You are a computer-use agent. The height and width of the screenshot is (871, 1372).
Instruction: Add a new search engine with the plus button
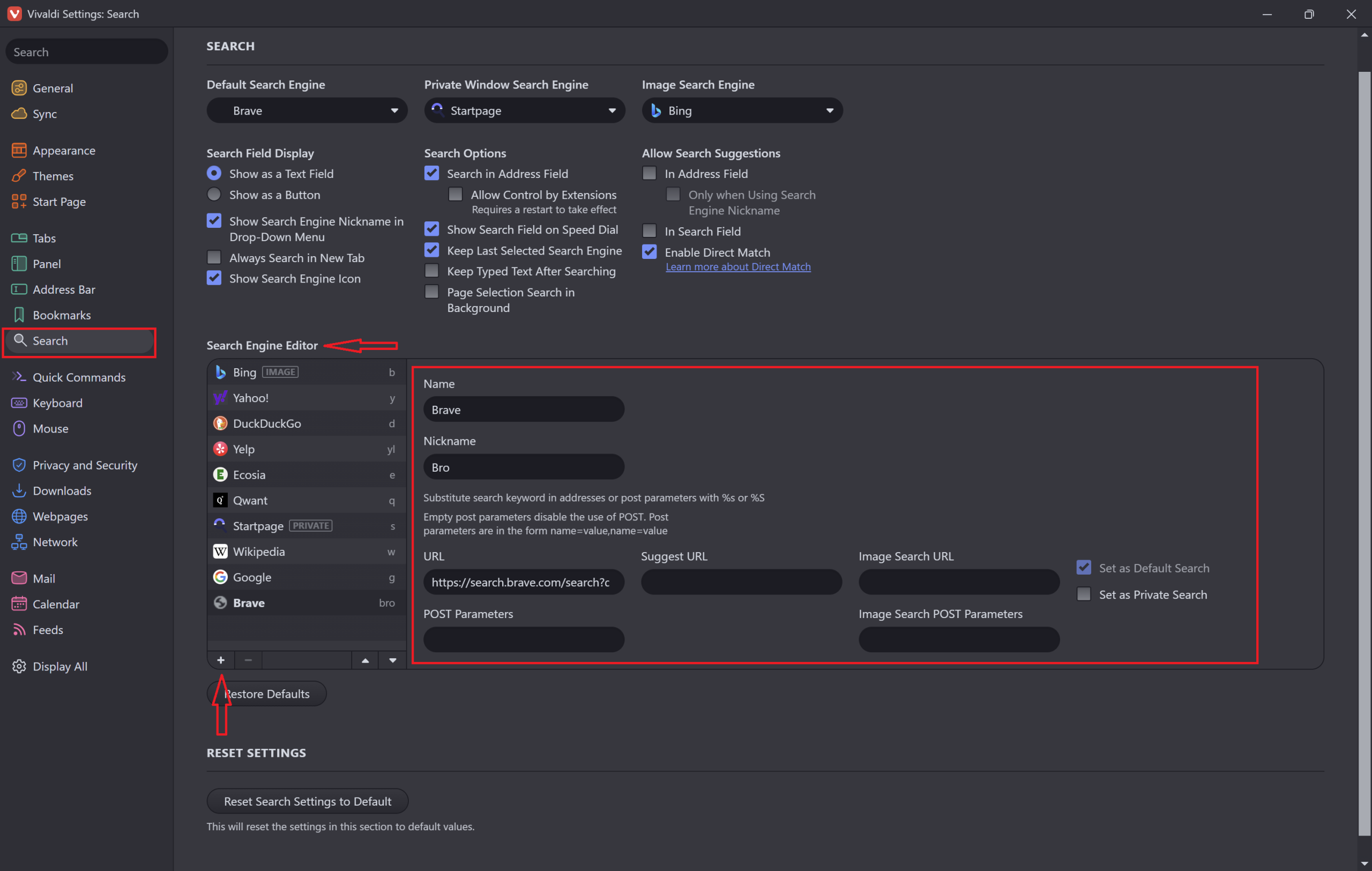(x=221, y=660)
